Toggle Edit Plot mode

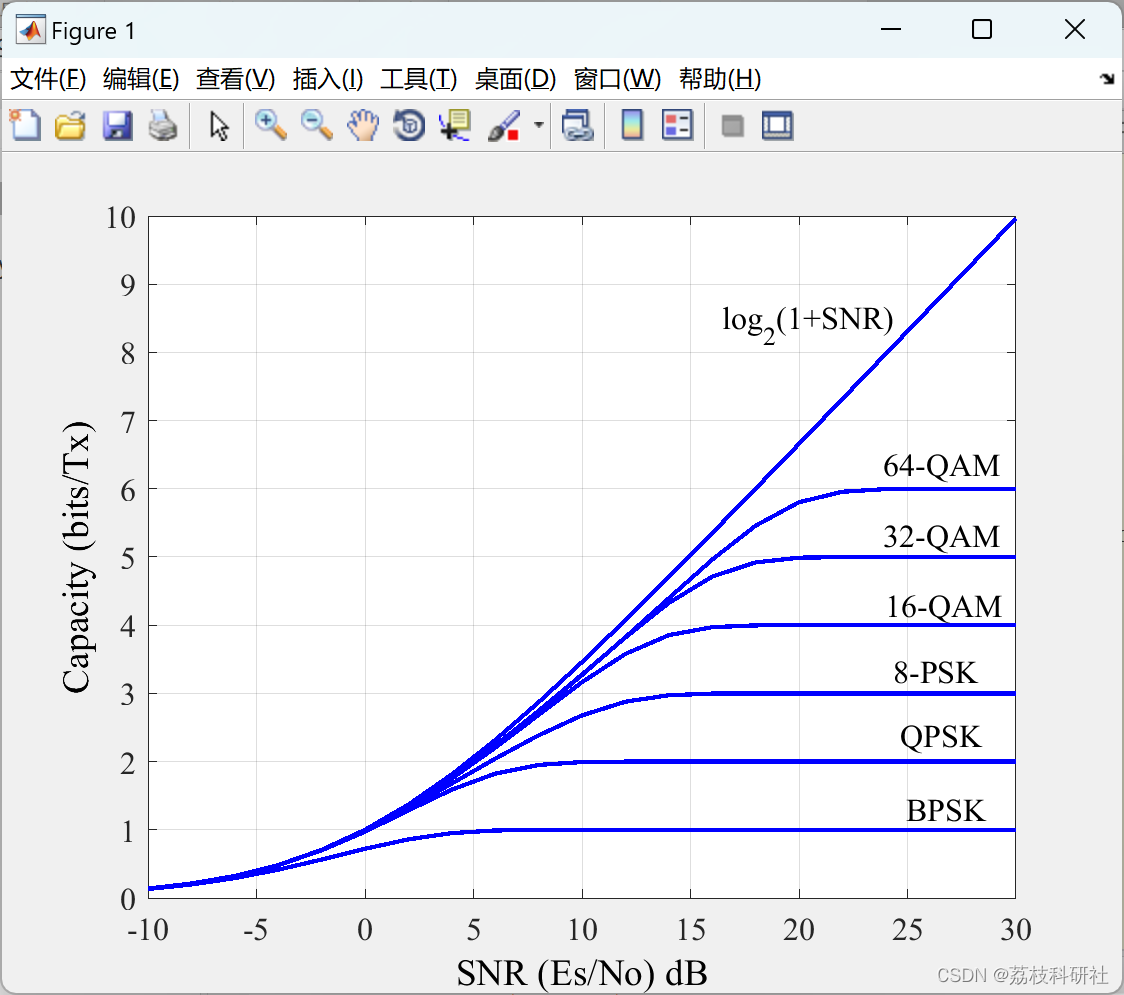coord(217,125)
